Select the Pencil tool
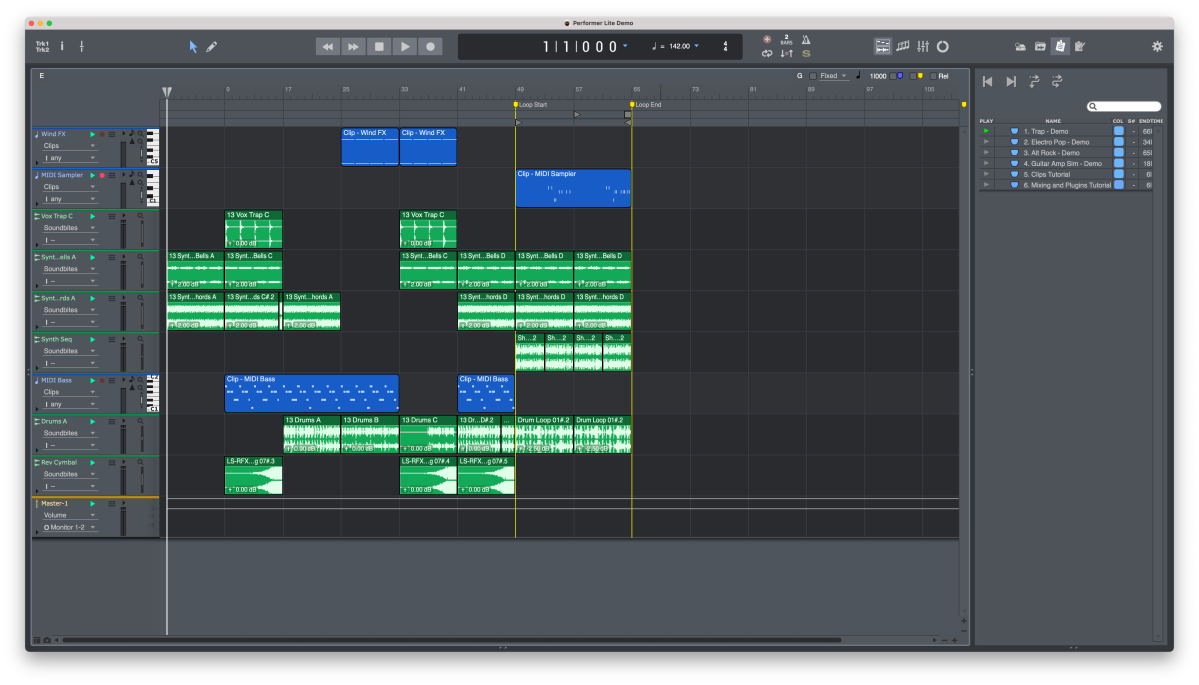Screen dimensions: 1199x685 click(x=212, y=47)
